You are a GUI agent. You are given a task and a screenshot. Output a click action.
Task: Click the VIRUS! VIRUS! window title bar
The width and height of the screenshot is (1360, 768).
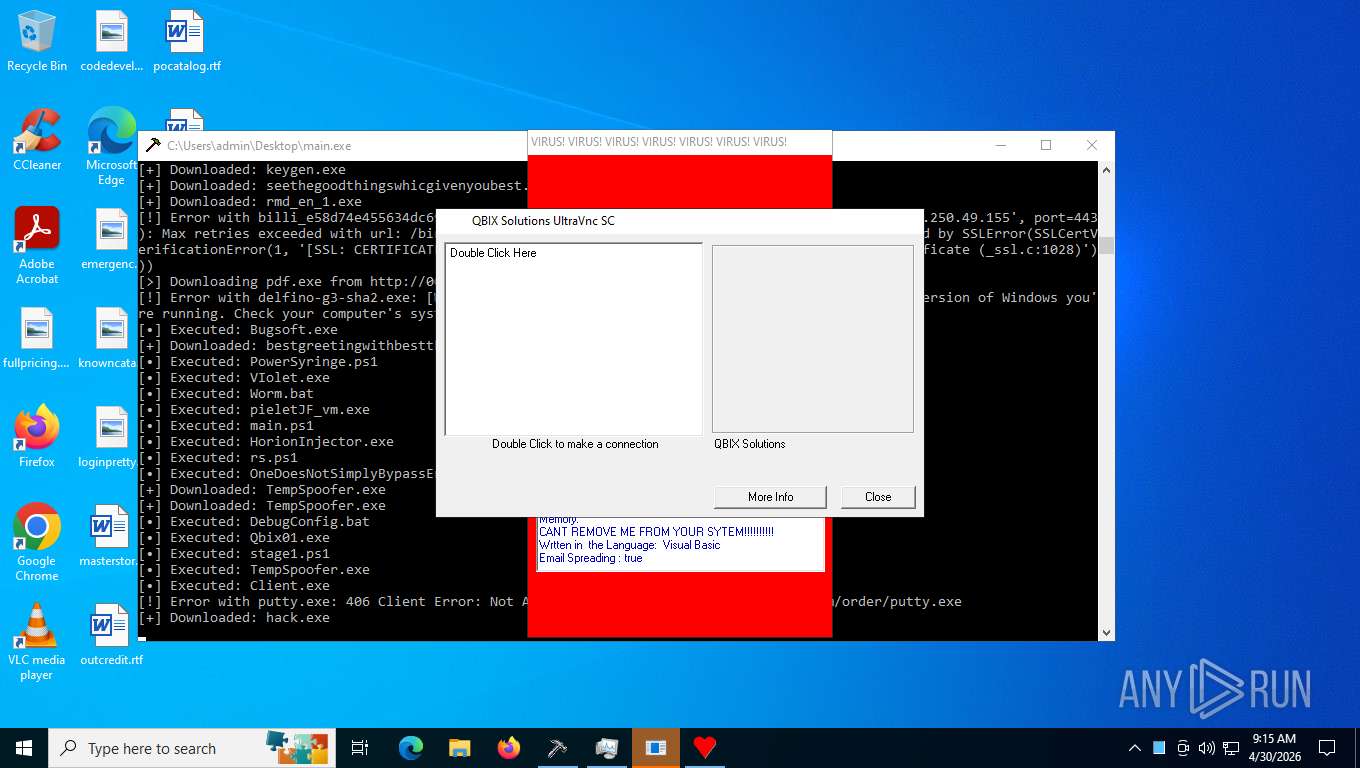click(x=679, y=142)
